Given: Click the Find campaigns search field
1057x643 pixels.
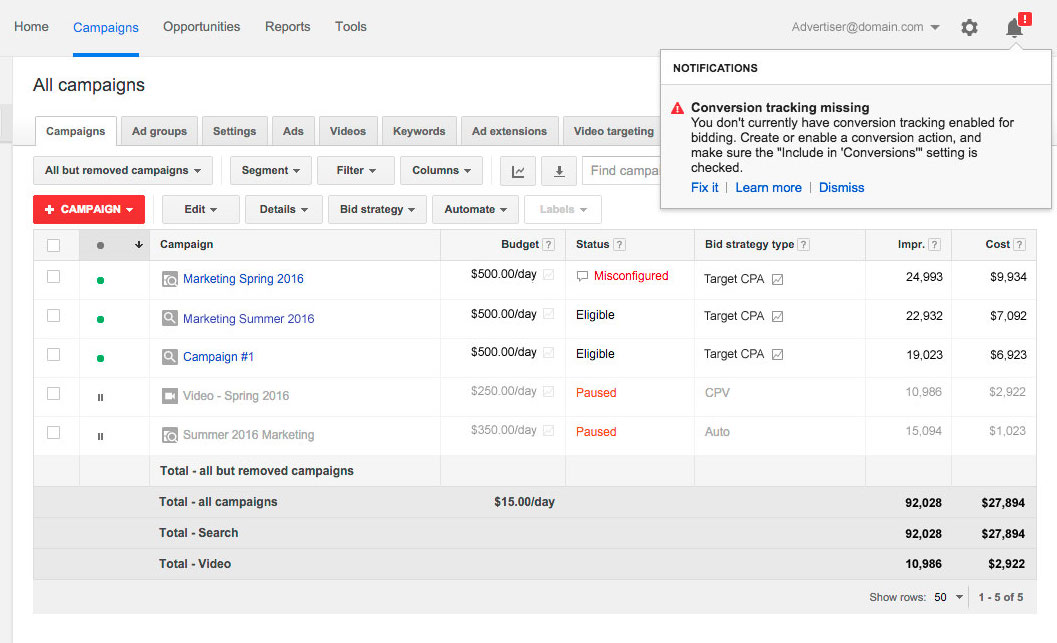Looking at the screenshot, I should (x=622, y=171).
